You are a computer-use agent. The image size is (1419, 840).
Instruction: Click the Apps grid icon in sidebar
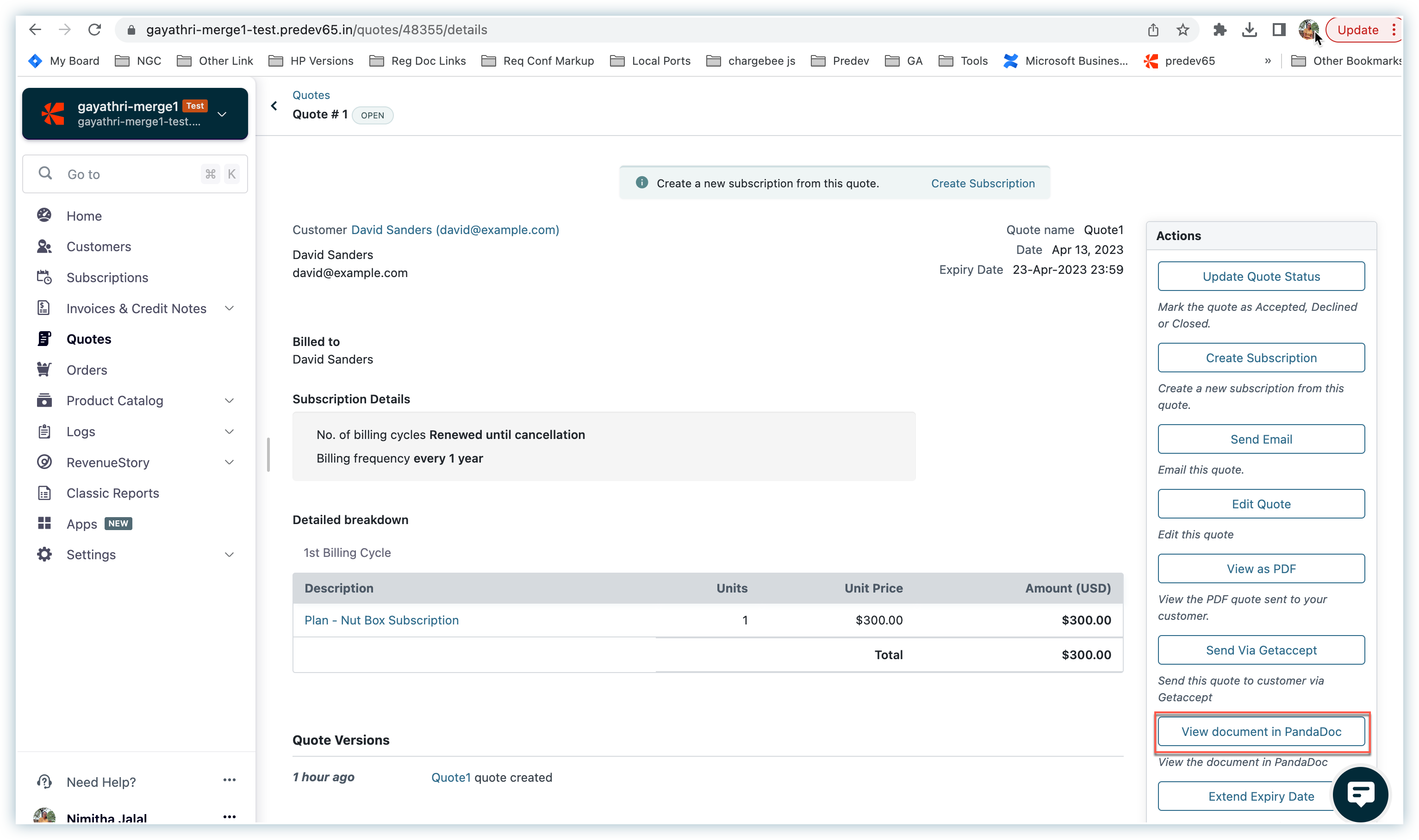click(44, 524)
